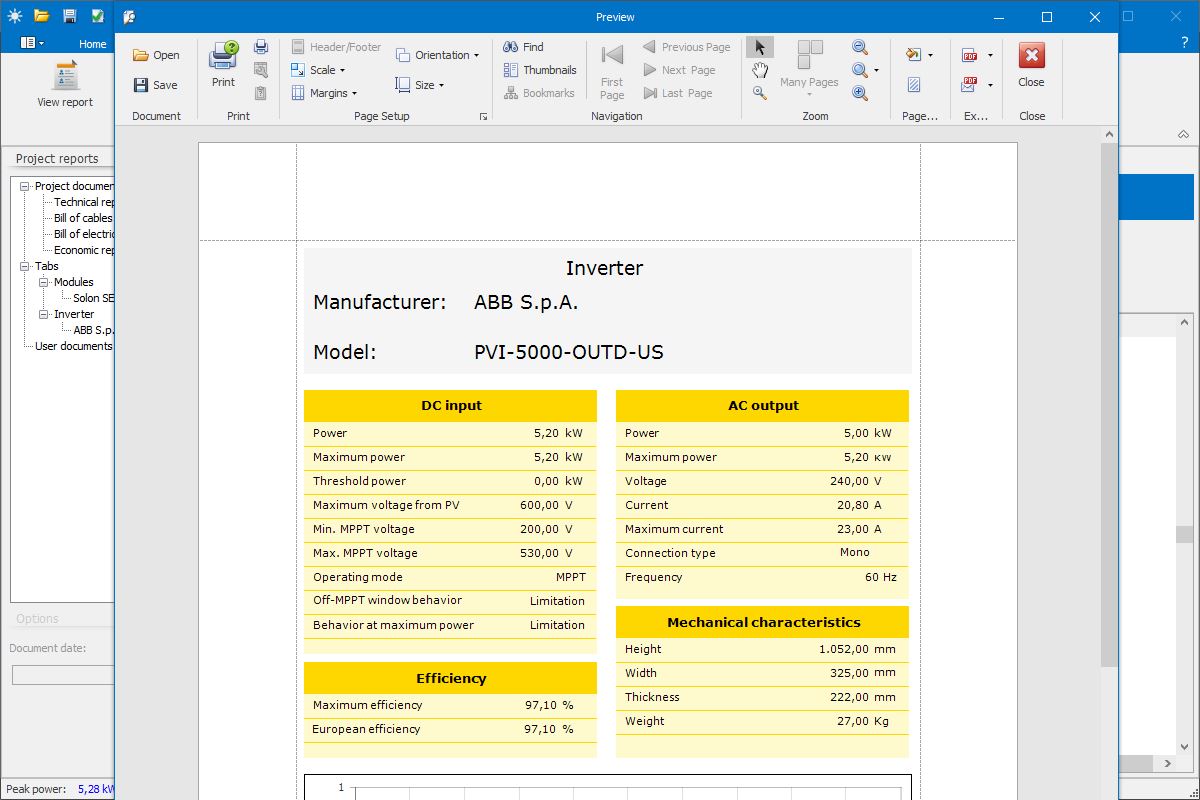This screenshot has width=1200, height=800.
Task: Open a document with the Open button
Action: point(156,55)
